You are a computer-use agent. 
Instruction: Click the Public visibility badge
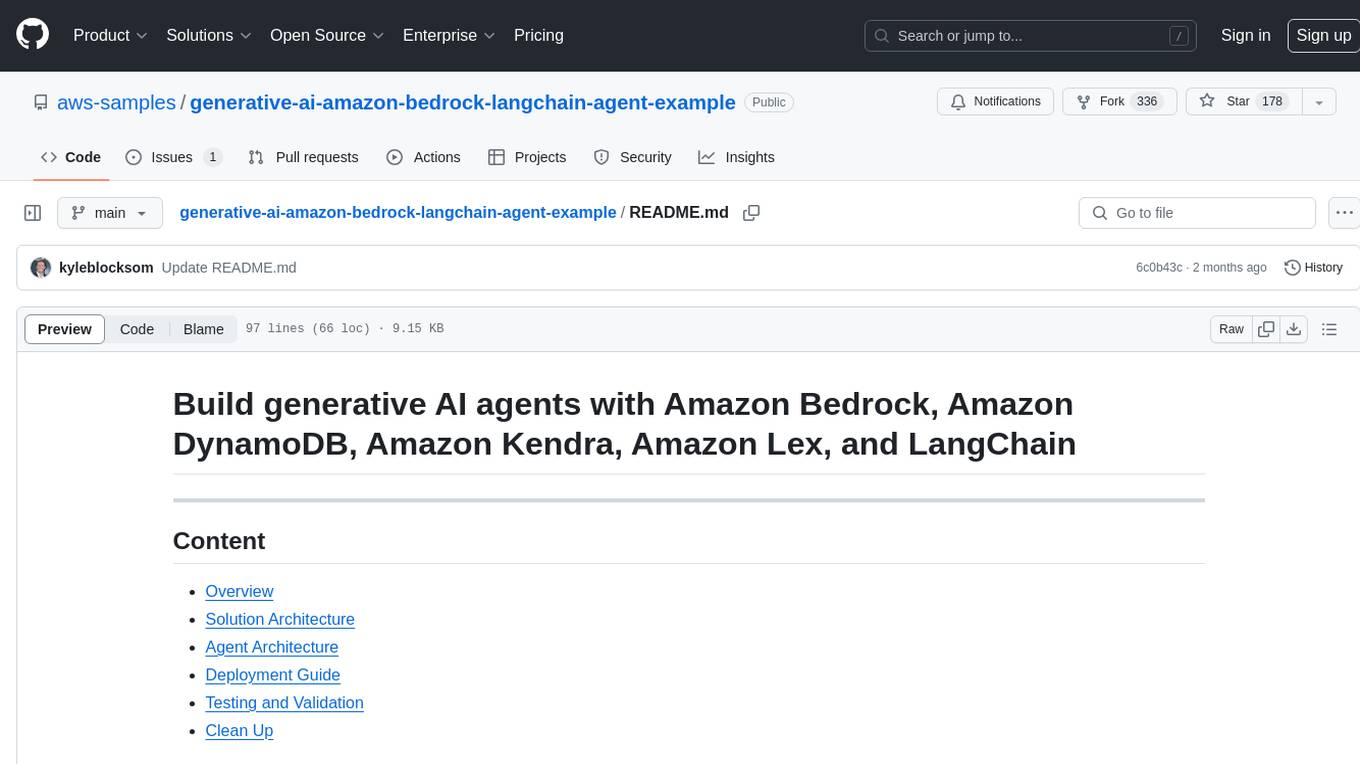(769, 102)
